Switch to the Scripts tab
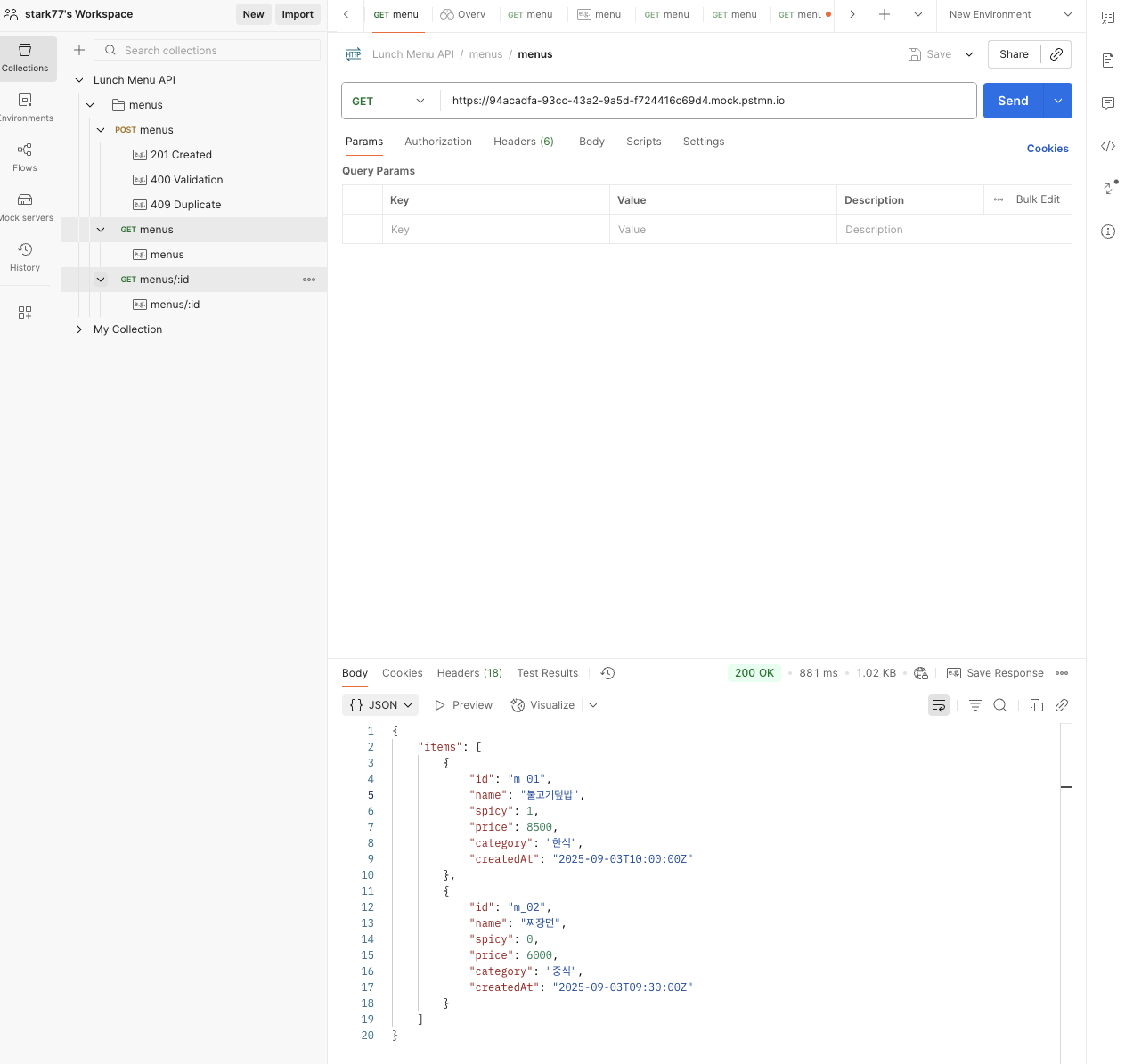The width and height of the screenshot is (1125, 1064). tap(644, 142)
